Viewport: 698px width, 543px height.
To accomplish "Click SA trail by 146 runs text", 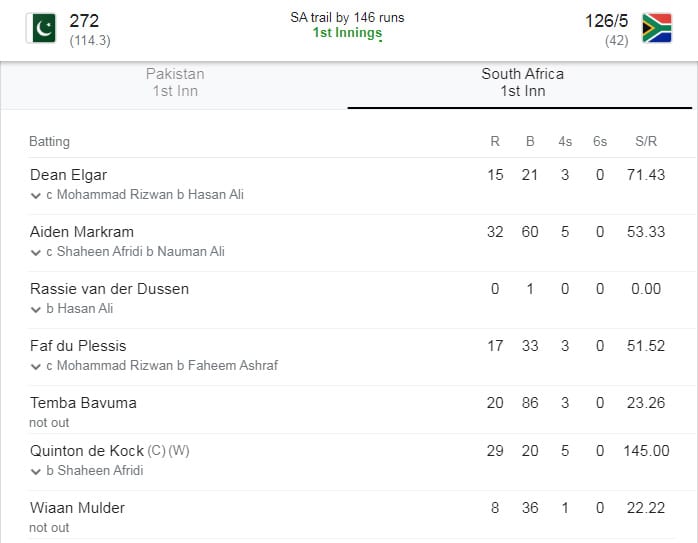I will tap(347, 17).
